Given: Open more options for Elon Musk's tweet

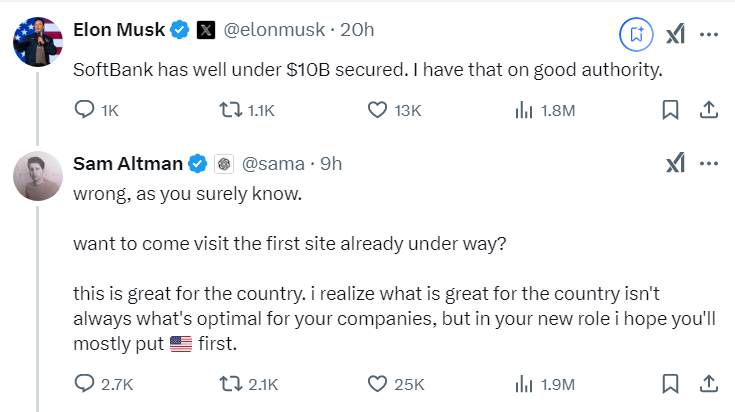Looking at the screenshot, I should point(708,33).
